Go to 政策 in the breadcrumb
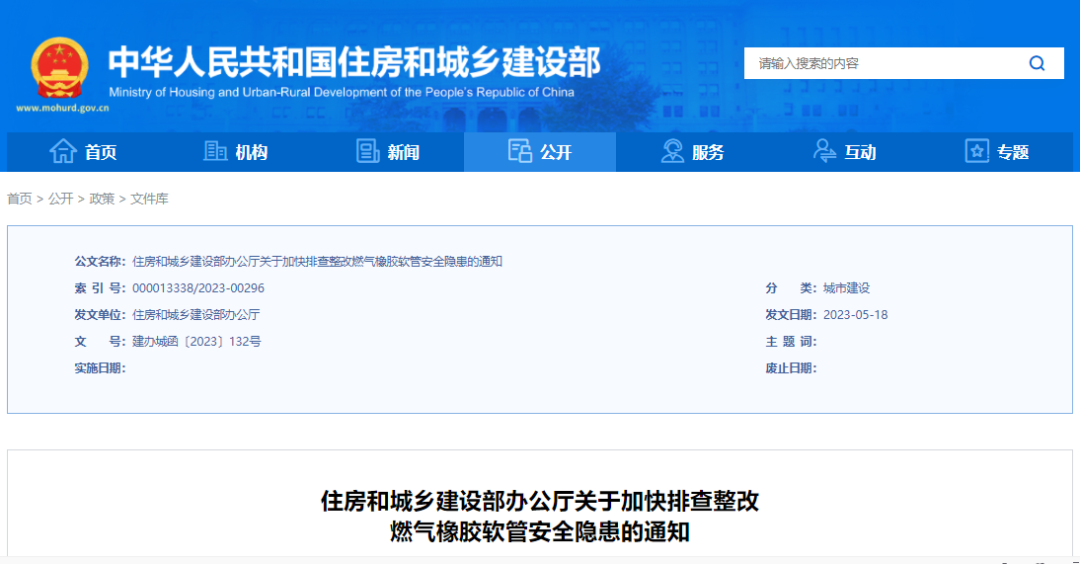The image size is (1080, 564). (102, 199)
